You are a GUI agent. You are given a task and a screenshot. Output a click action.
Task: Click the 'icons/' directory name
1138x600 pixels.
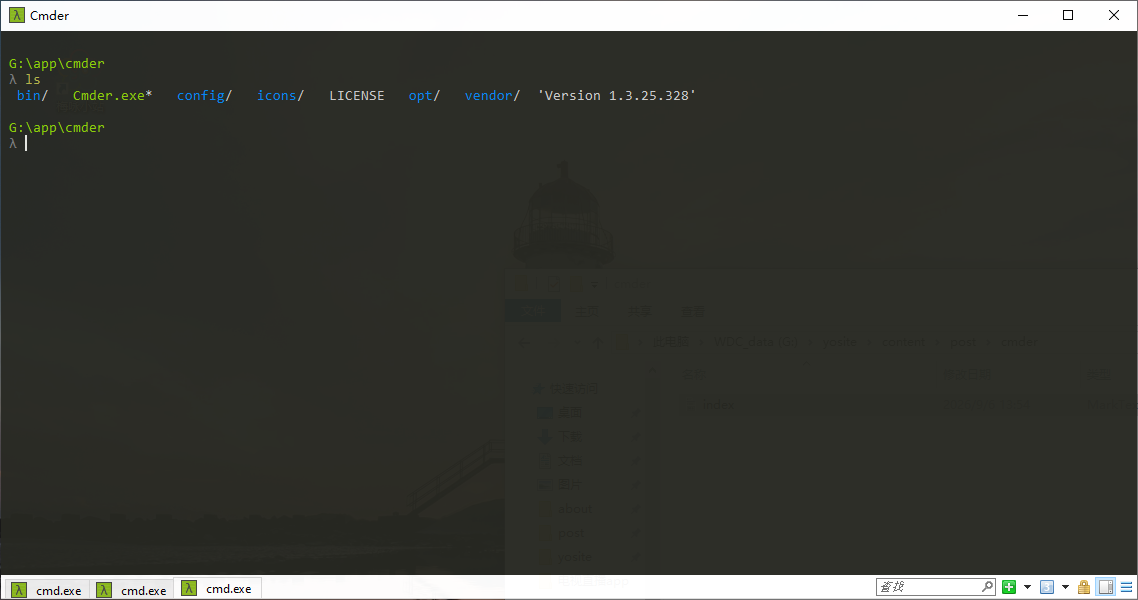pos(280,96)
